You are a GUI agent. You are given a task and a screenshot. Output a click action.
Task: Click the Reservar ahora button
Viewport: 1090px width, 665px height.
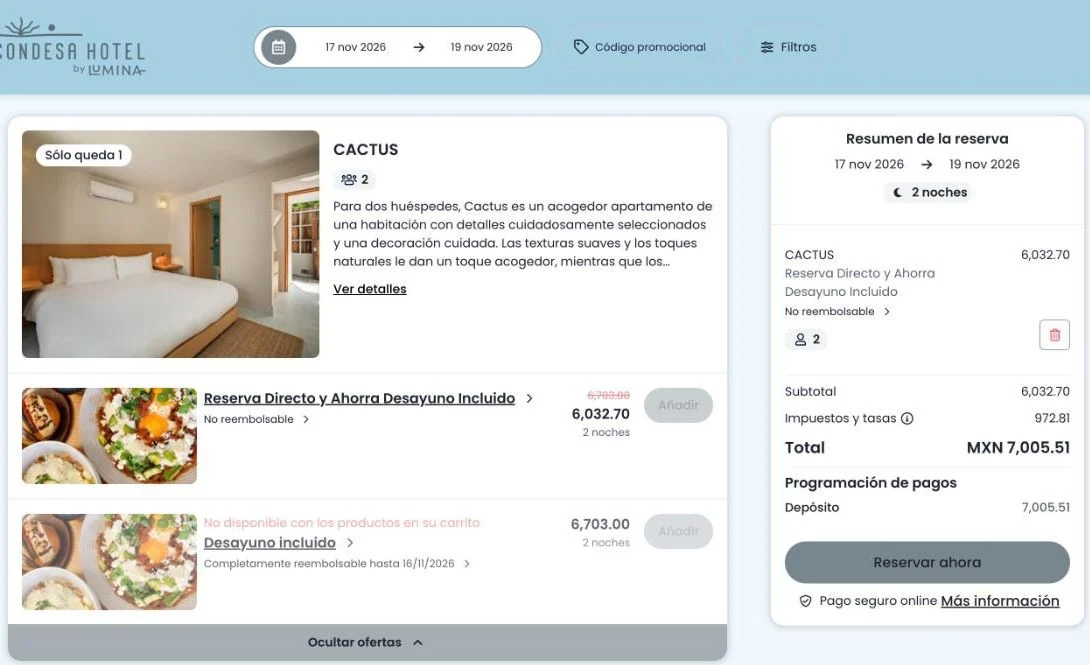927,562
